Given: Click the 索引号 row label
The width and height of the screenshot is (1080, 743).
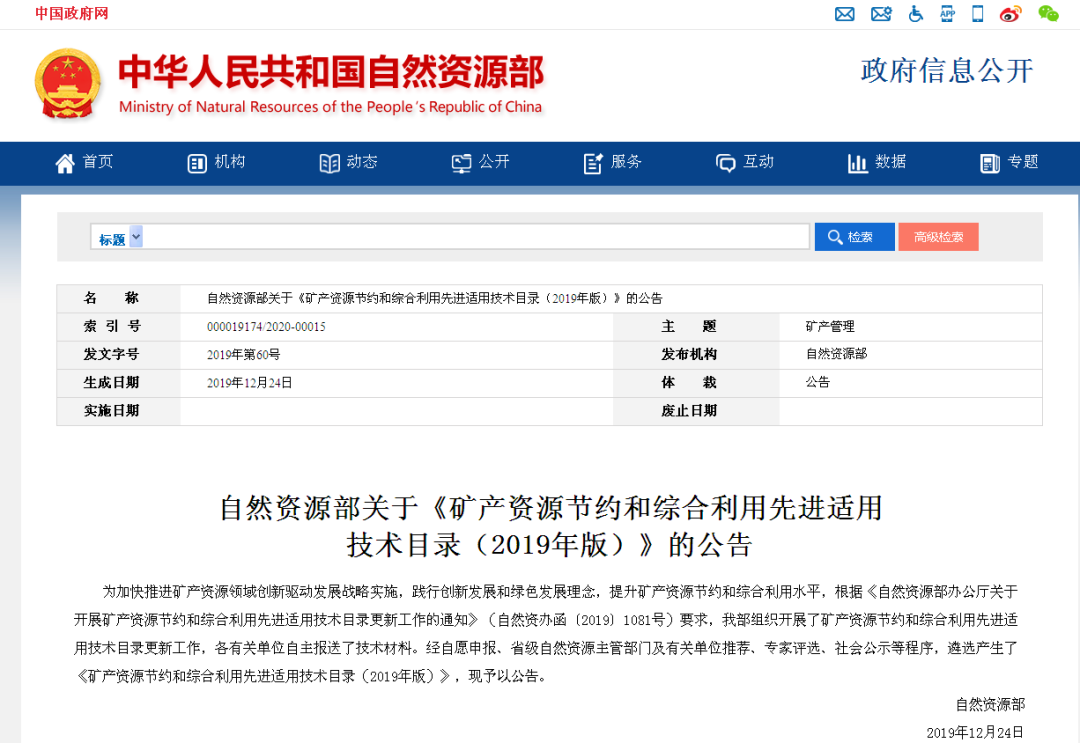Looking at the screenshot, I should coord(112,326).
